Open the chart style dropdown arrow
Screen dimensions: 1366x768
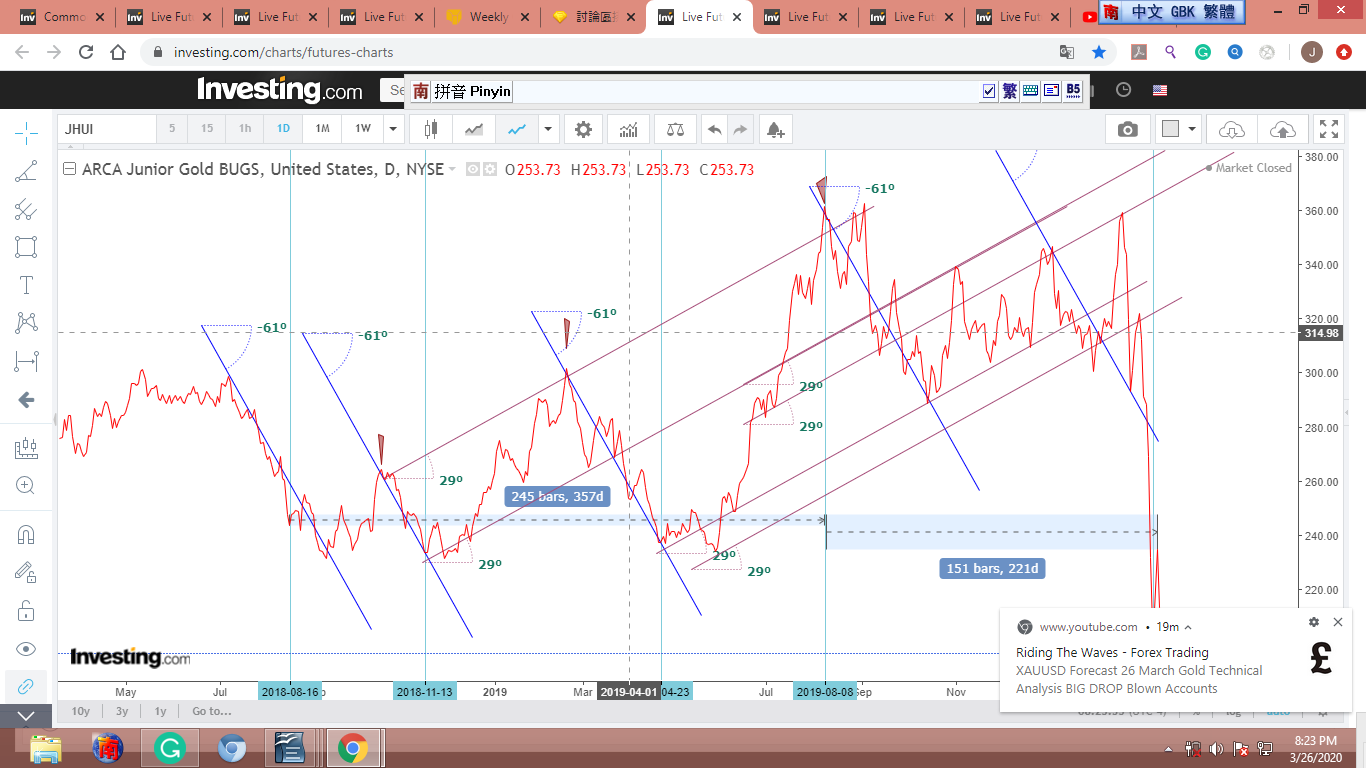click(x=547, y=129)
